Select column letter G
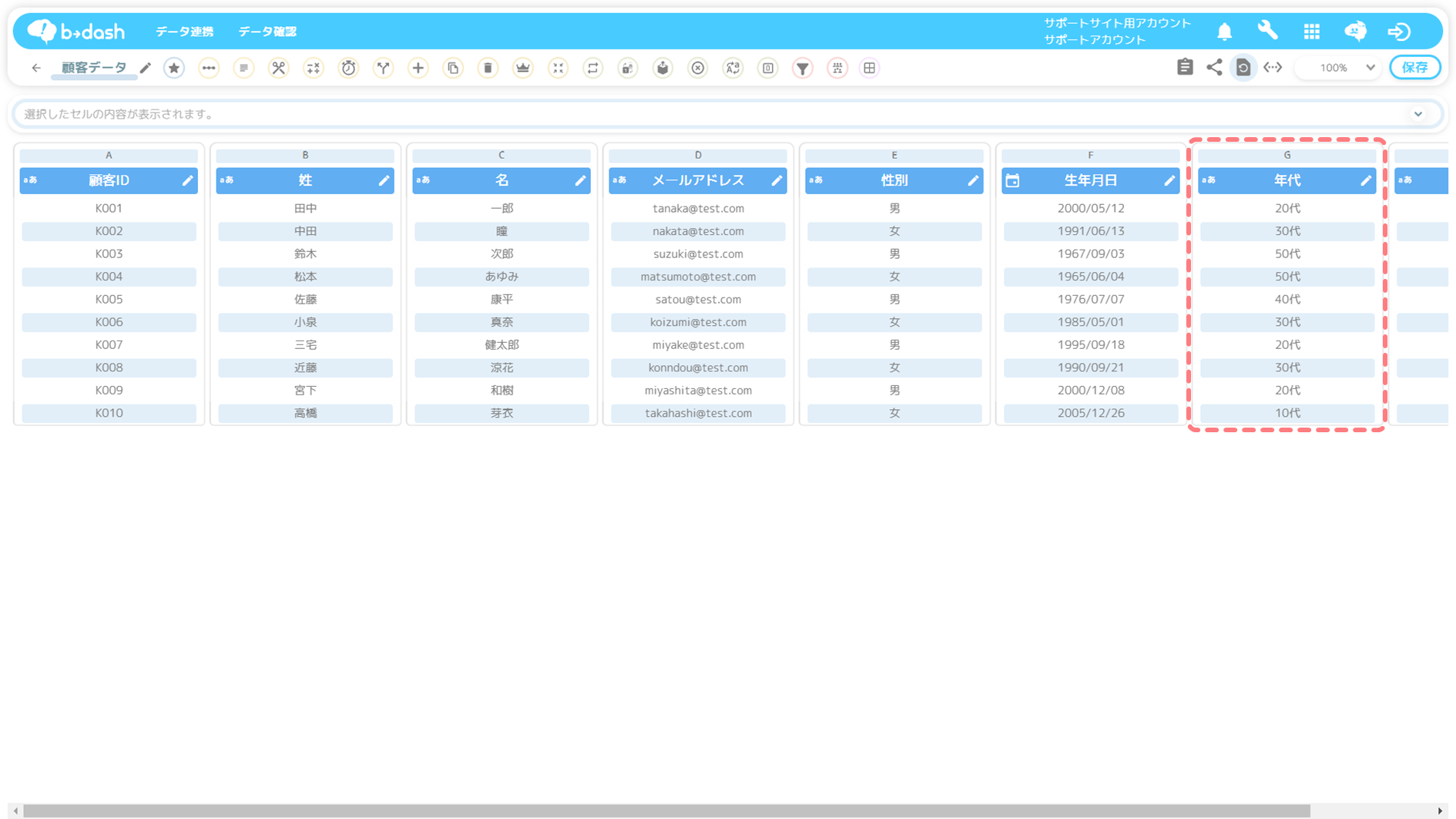This screenshot has width=1456, height=819. (1287, 155)
